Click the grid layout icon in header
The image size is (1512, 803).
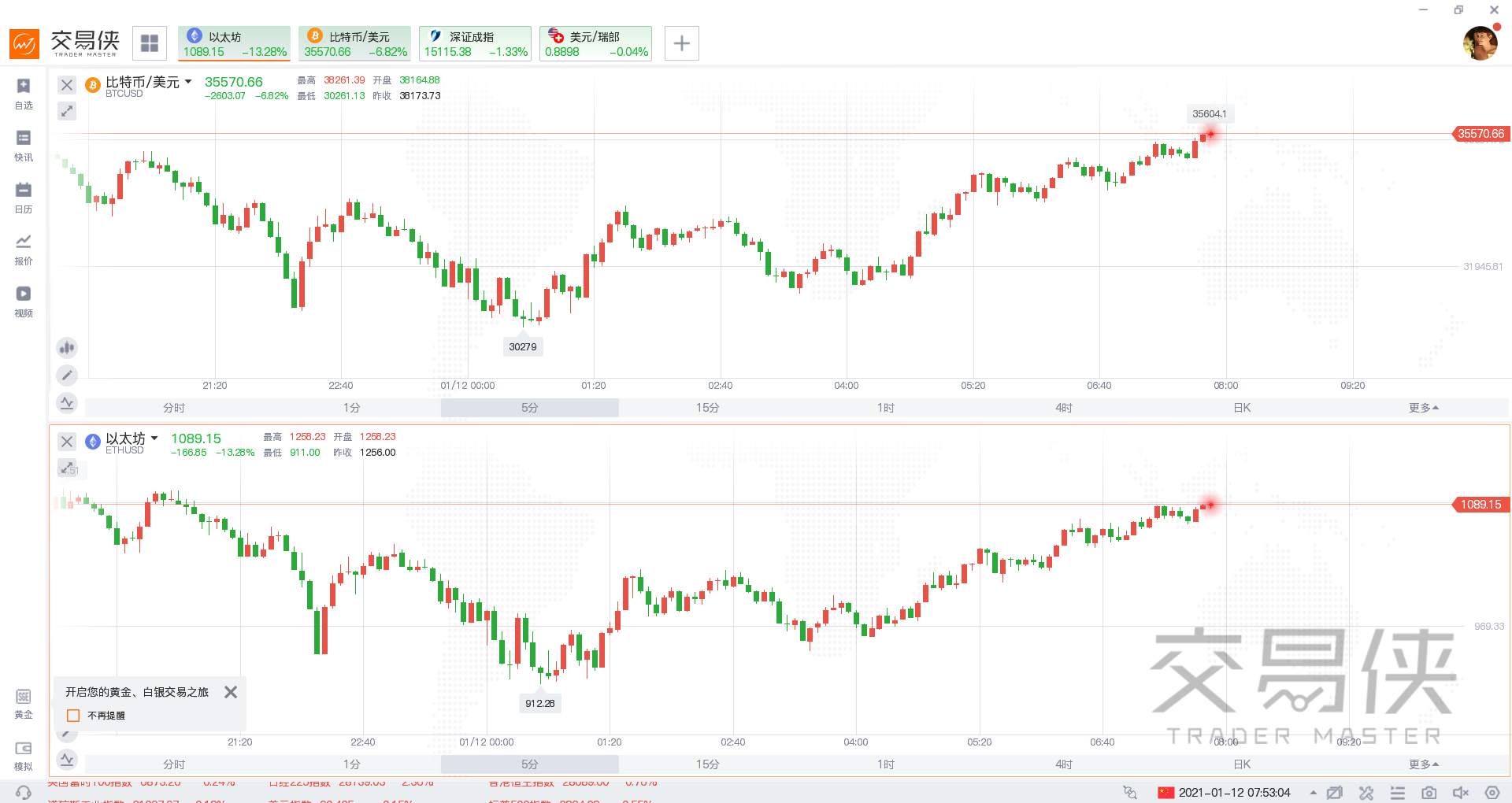coord(150,43)
